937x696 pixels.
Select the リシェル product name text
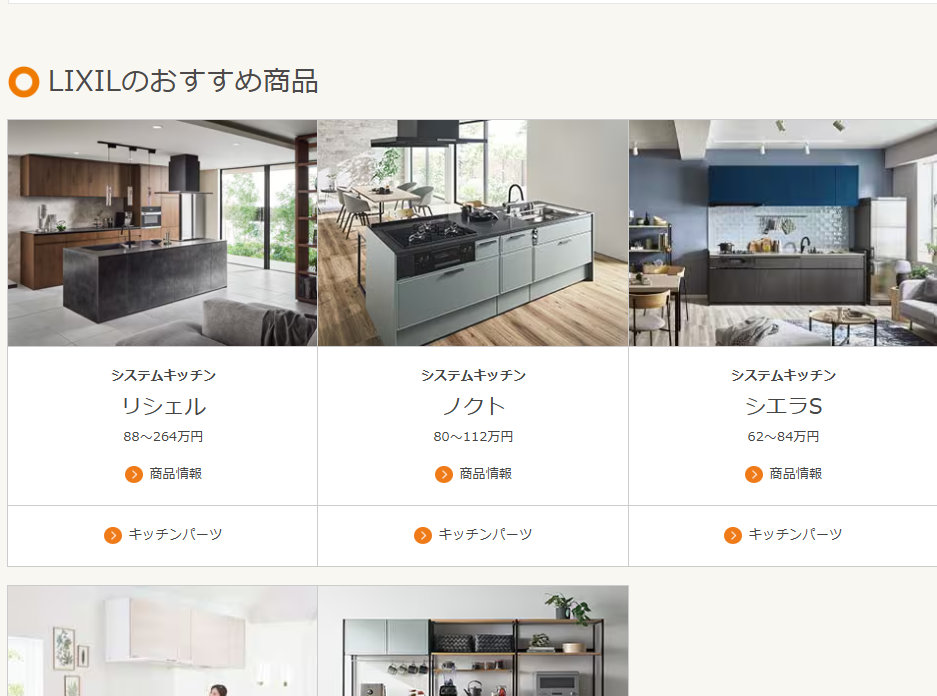click(164, 406)
